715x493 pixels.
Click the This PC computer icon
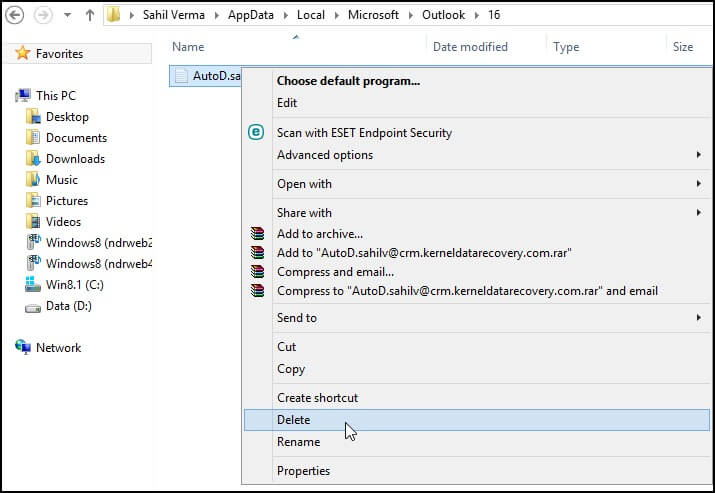click(x=23, y=96)
